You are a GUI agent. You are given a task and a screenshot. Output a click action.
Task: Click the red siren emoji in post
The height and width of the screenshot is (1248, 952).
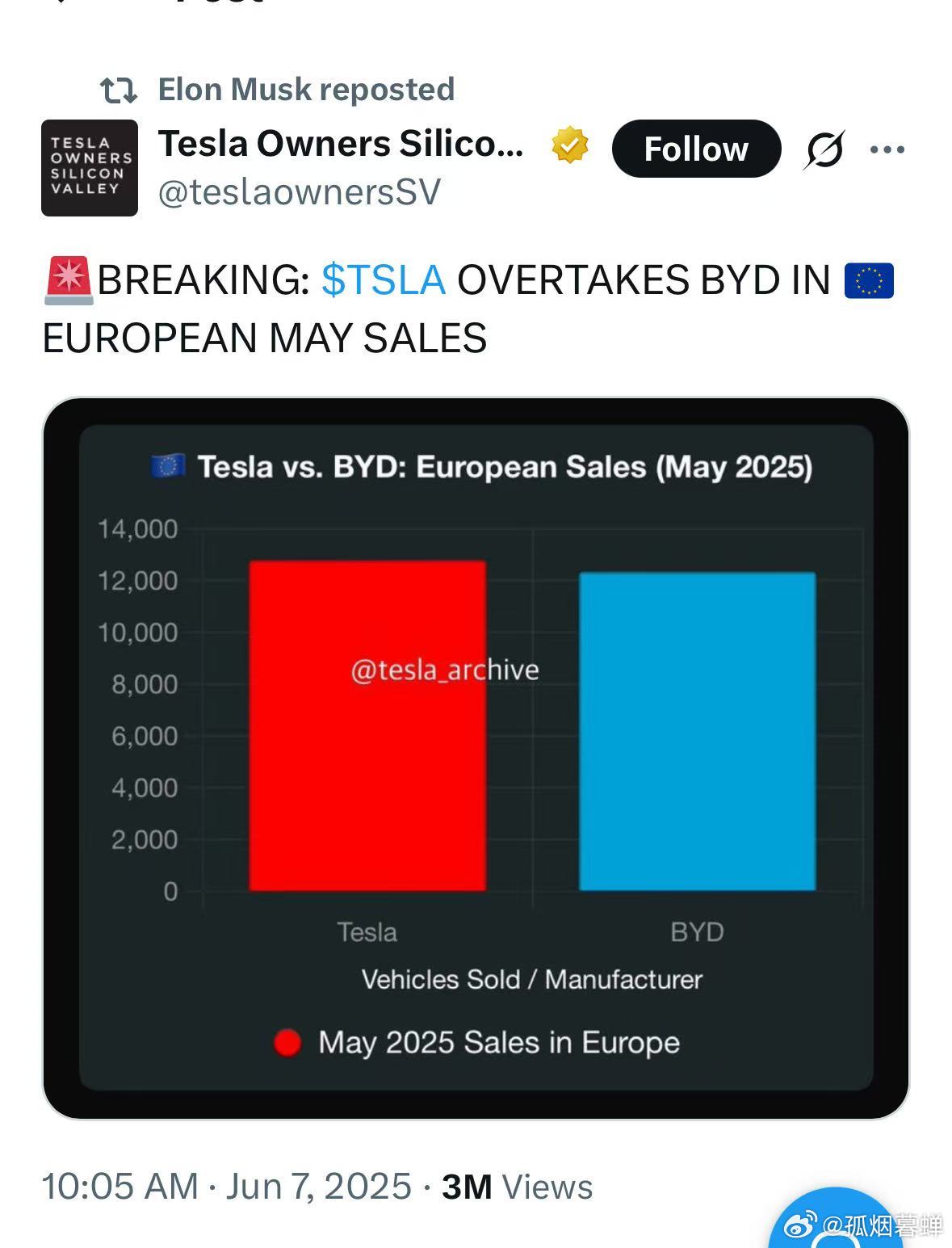click(69, 280)
